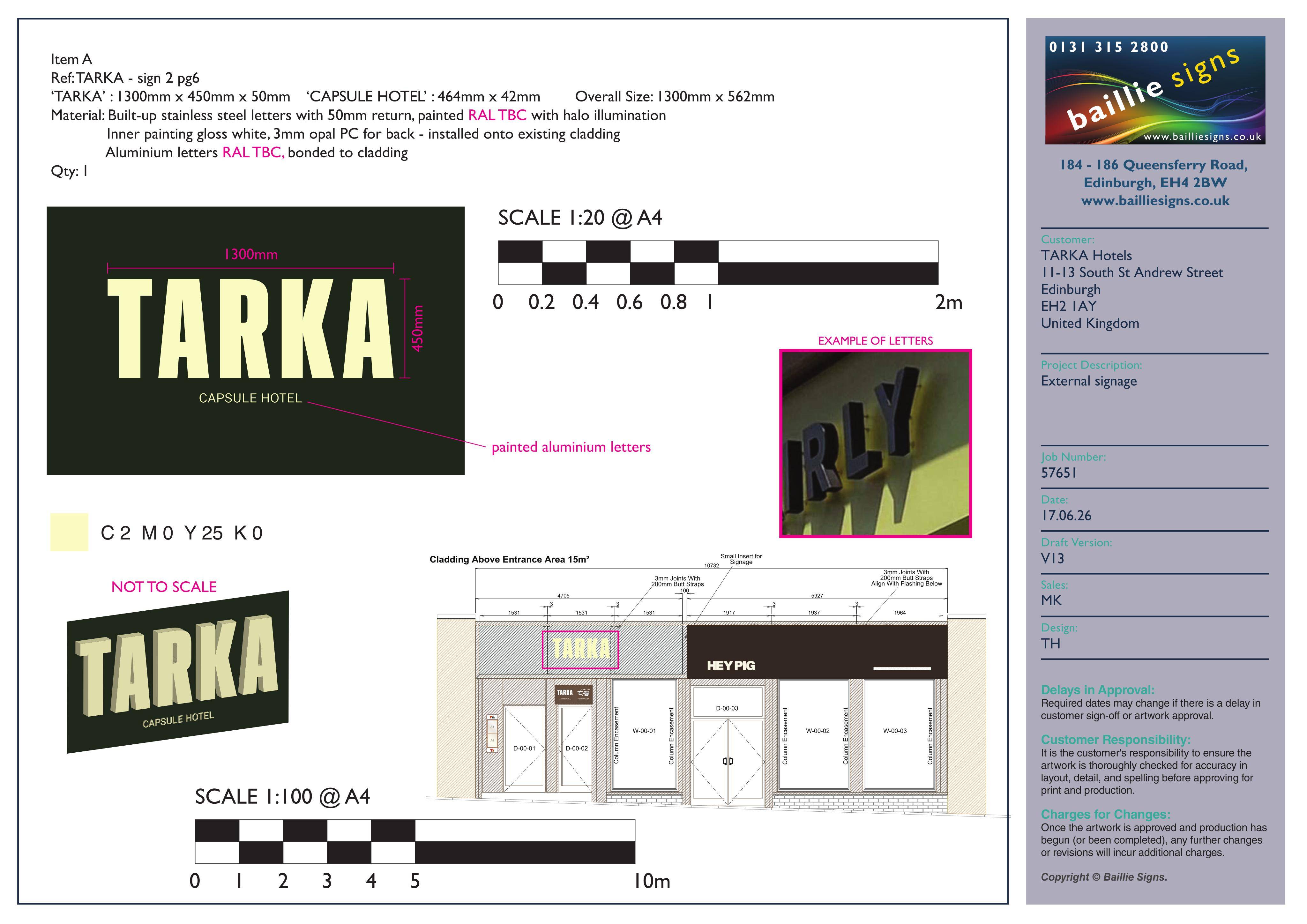Click the EXAMPLE OF LETTERS photo
1307x924 pixels.
tap(876, 443)
